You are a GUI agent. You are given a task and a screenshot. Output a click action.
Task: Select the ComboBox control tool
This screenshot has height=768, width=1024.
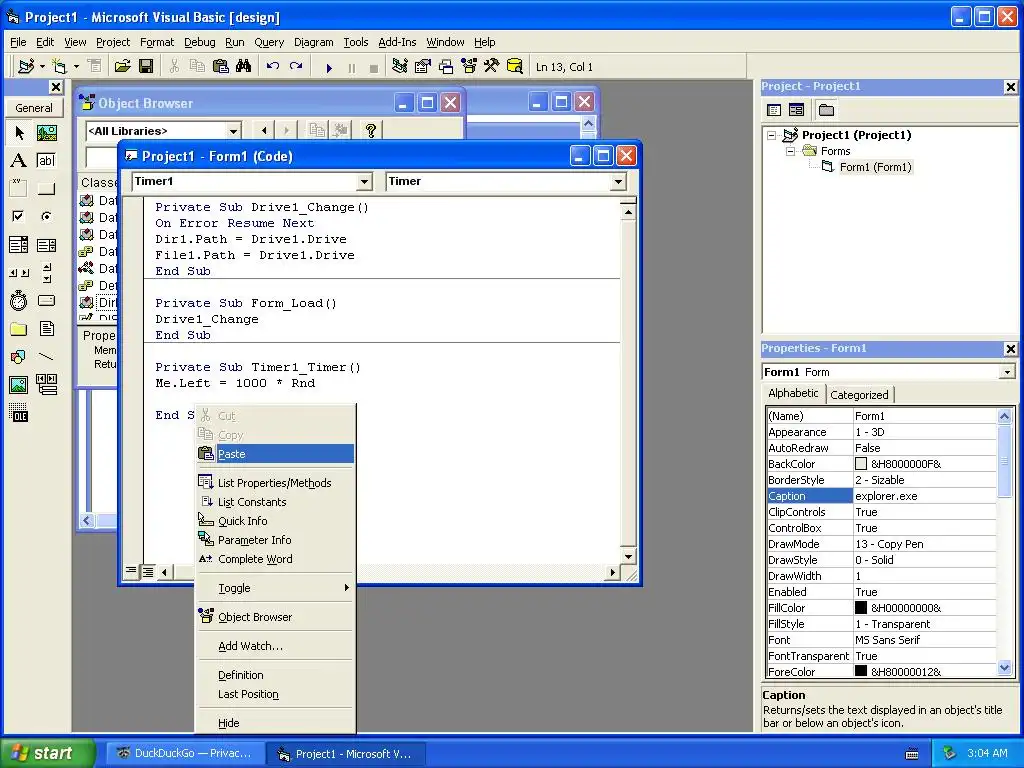coord(19,245)
